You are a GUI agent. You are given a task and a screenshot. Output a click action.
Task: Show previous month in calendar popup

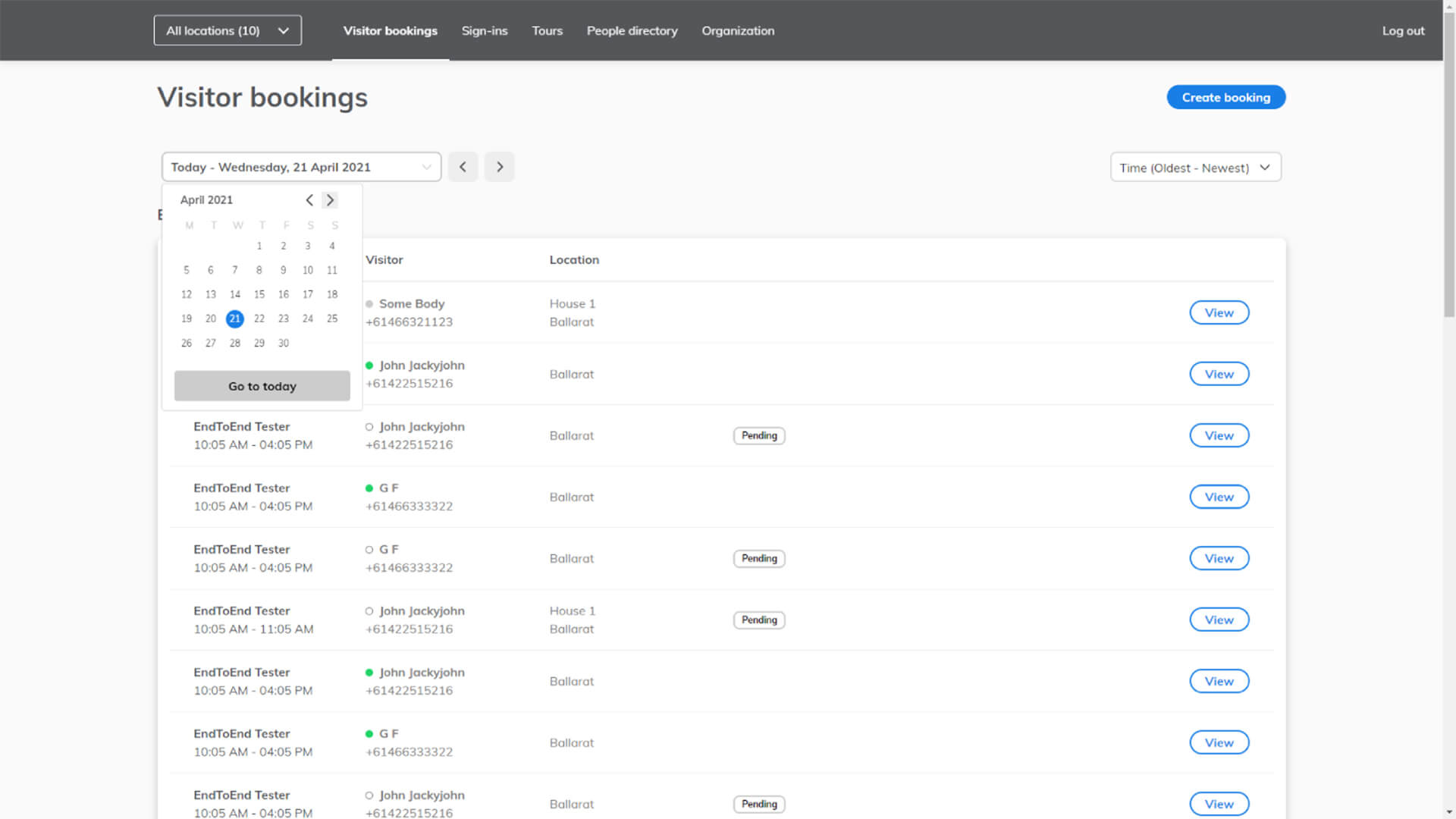[x=309, y=200]
